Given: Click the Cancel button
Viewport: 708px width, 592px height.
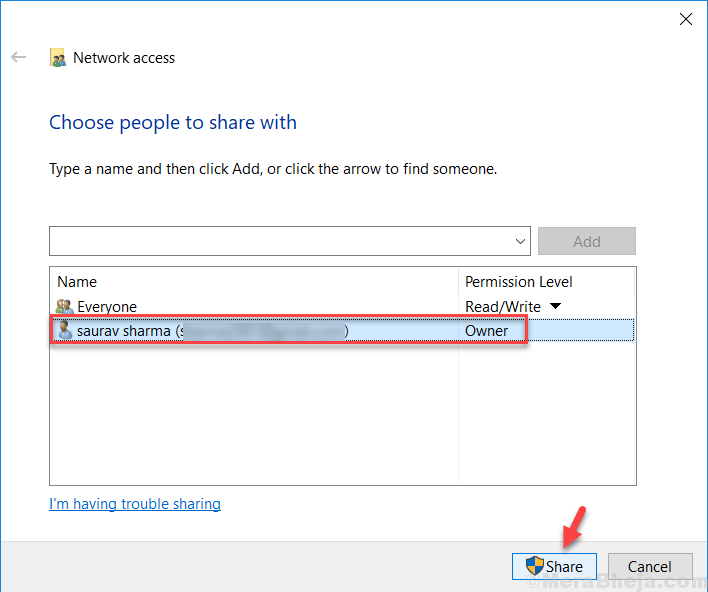Looking at the screenshot, I should pyautogui.click(x=650, y=566).
